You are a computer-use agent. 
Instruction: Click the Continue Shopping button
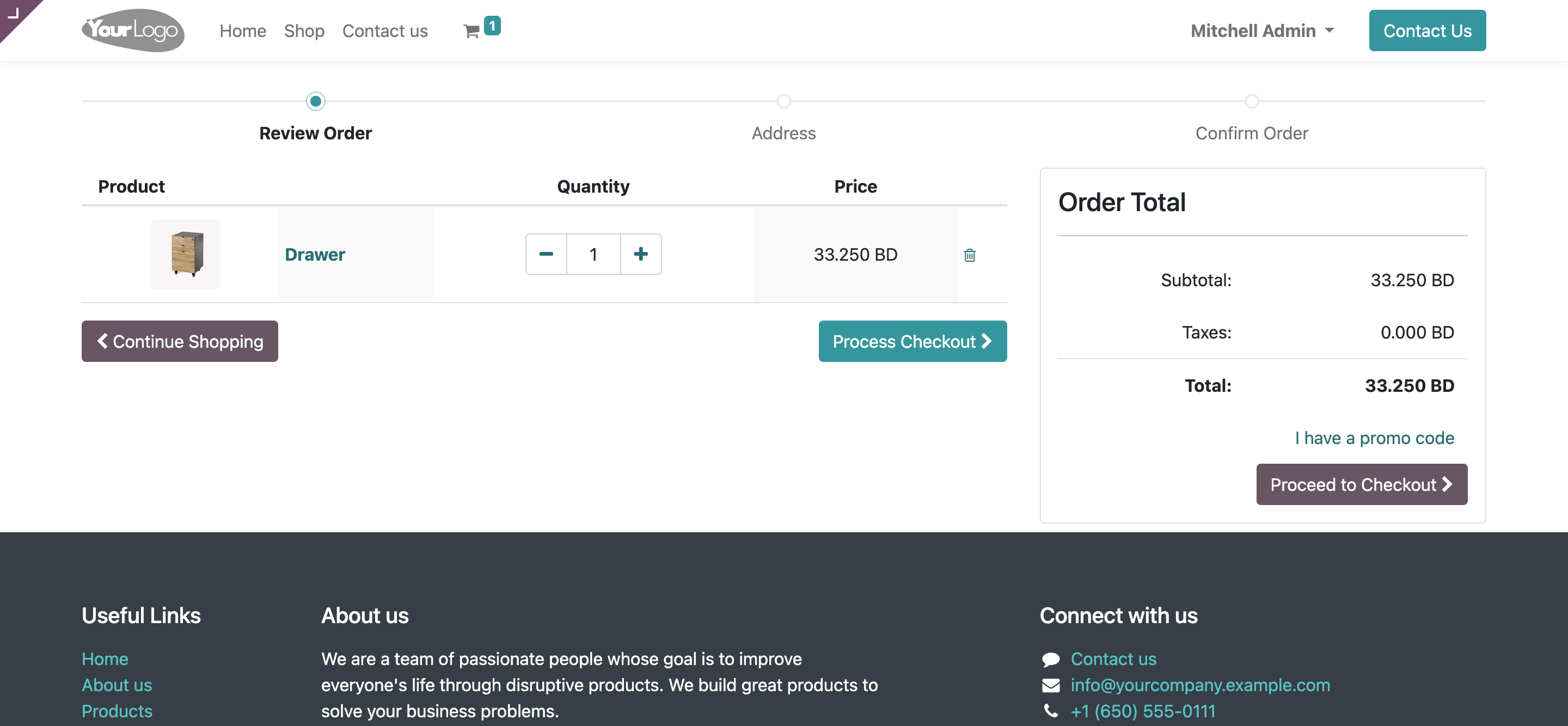pos(180,341)
